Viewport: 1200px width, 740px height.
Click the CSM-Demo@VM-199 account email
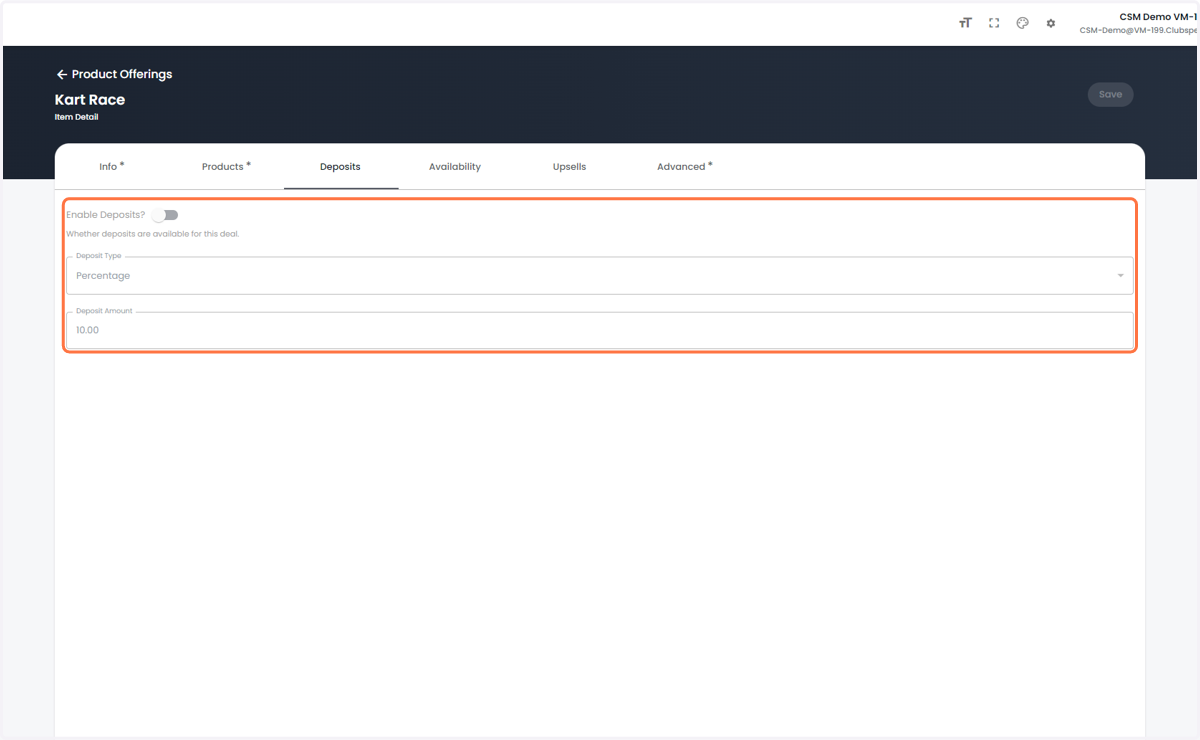(1138, 31)
